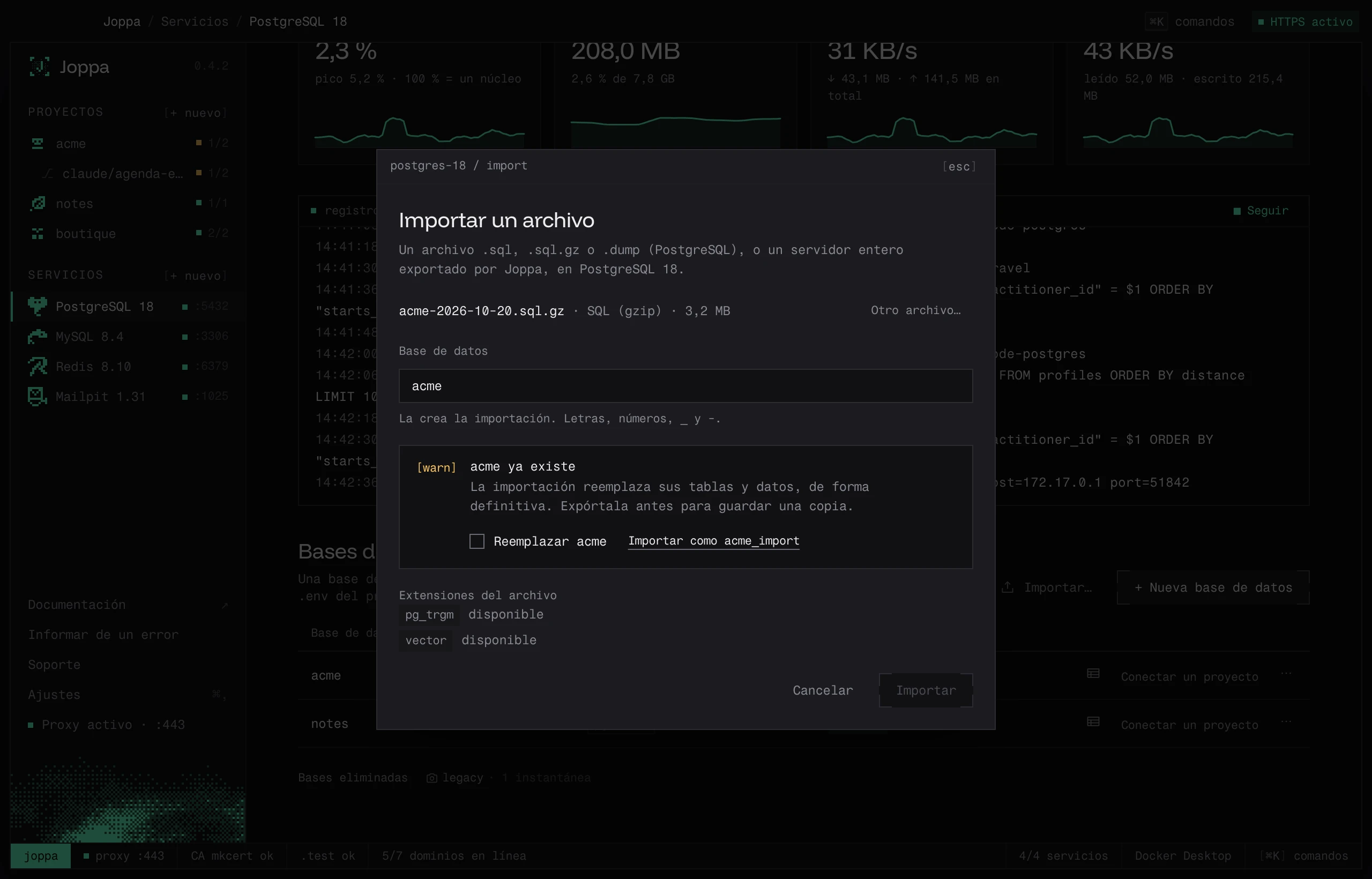The width and height of the screenshot is (1372, 879).
Task: Click the table icon in the acme row
Action: pos(1093,674)
